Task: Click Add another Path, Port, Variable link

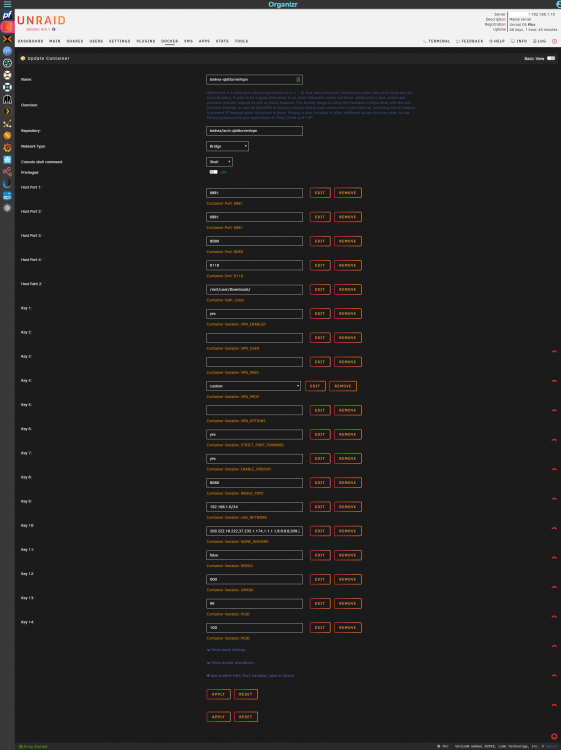Action: 250,675
